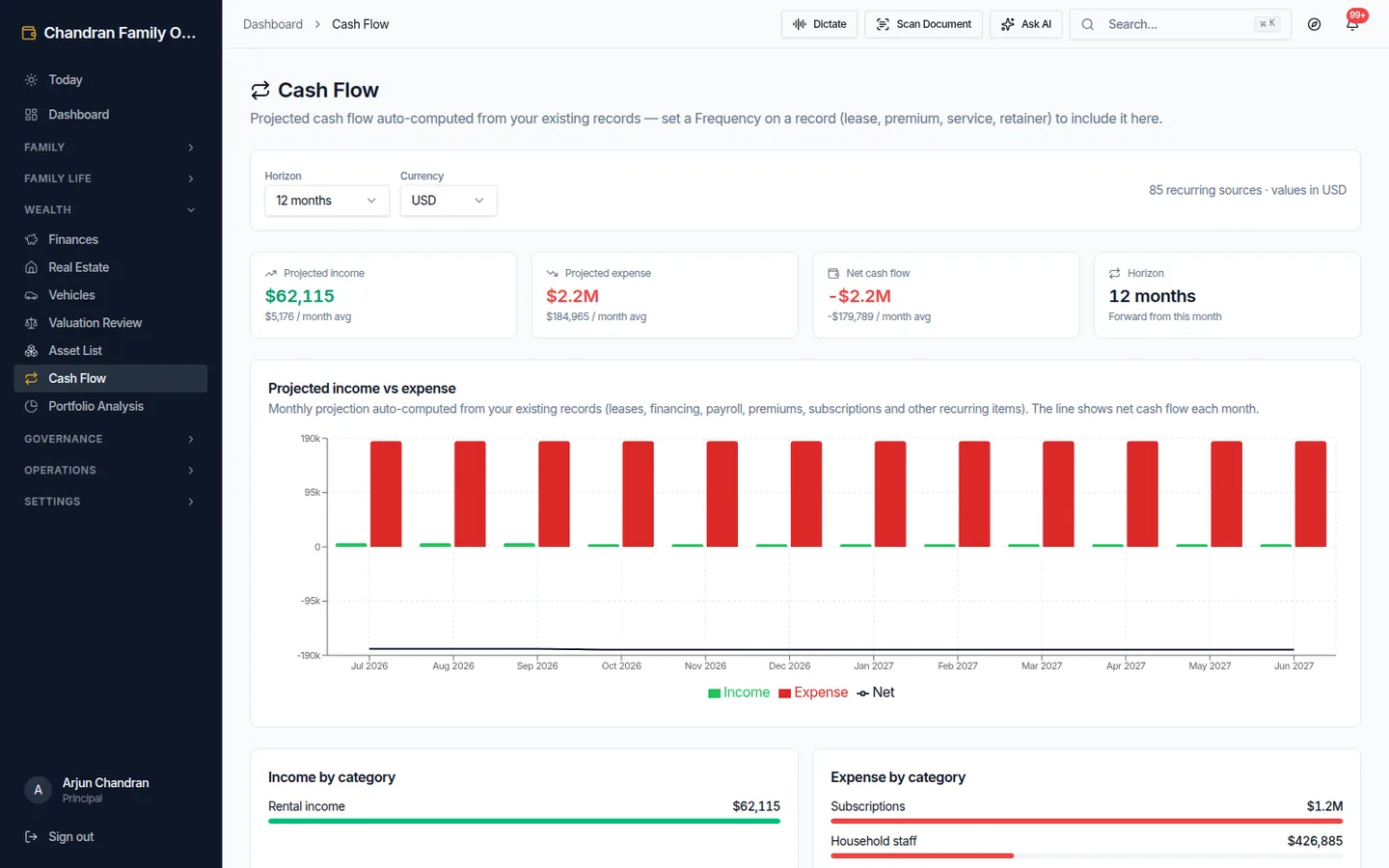Click the Real Estate house icon

[x=31, y=267]
